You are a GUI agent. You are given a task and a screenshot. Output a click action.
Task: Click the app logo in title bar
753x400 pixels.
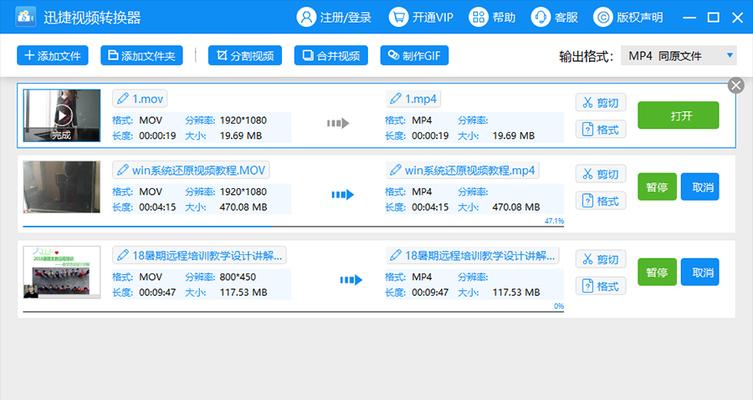pos(25,17)
